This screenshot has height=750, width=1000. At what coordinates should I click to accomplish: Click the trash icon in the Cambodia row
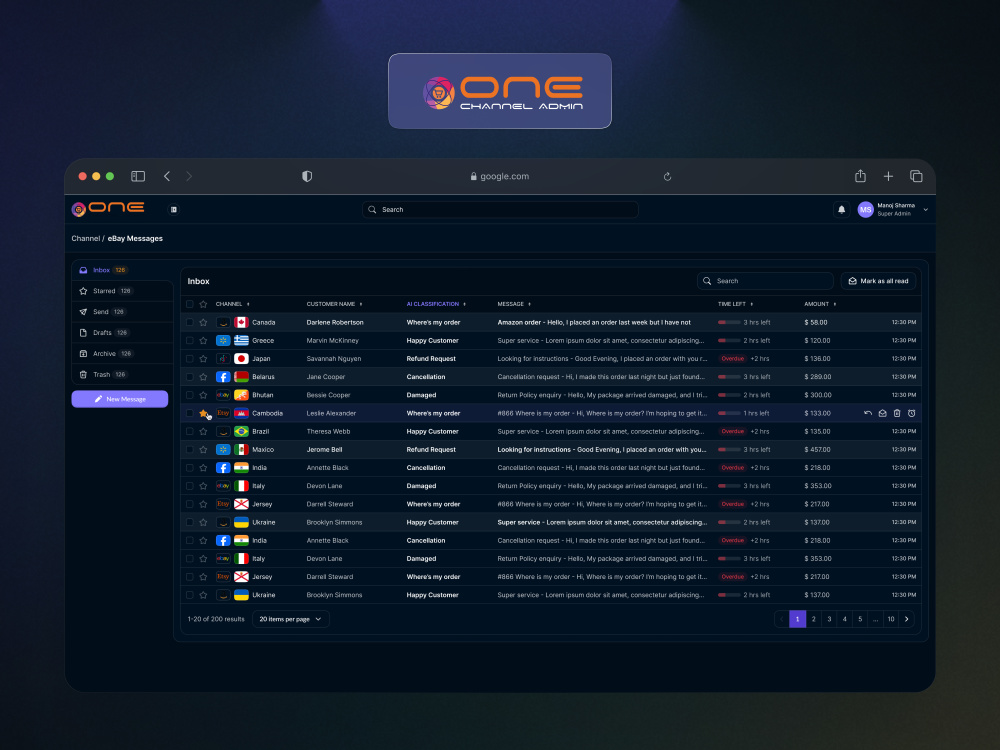pyautogui.click(x=897, y=413)
